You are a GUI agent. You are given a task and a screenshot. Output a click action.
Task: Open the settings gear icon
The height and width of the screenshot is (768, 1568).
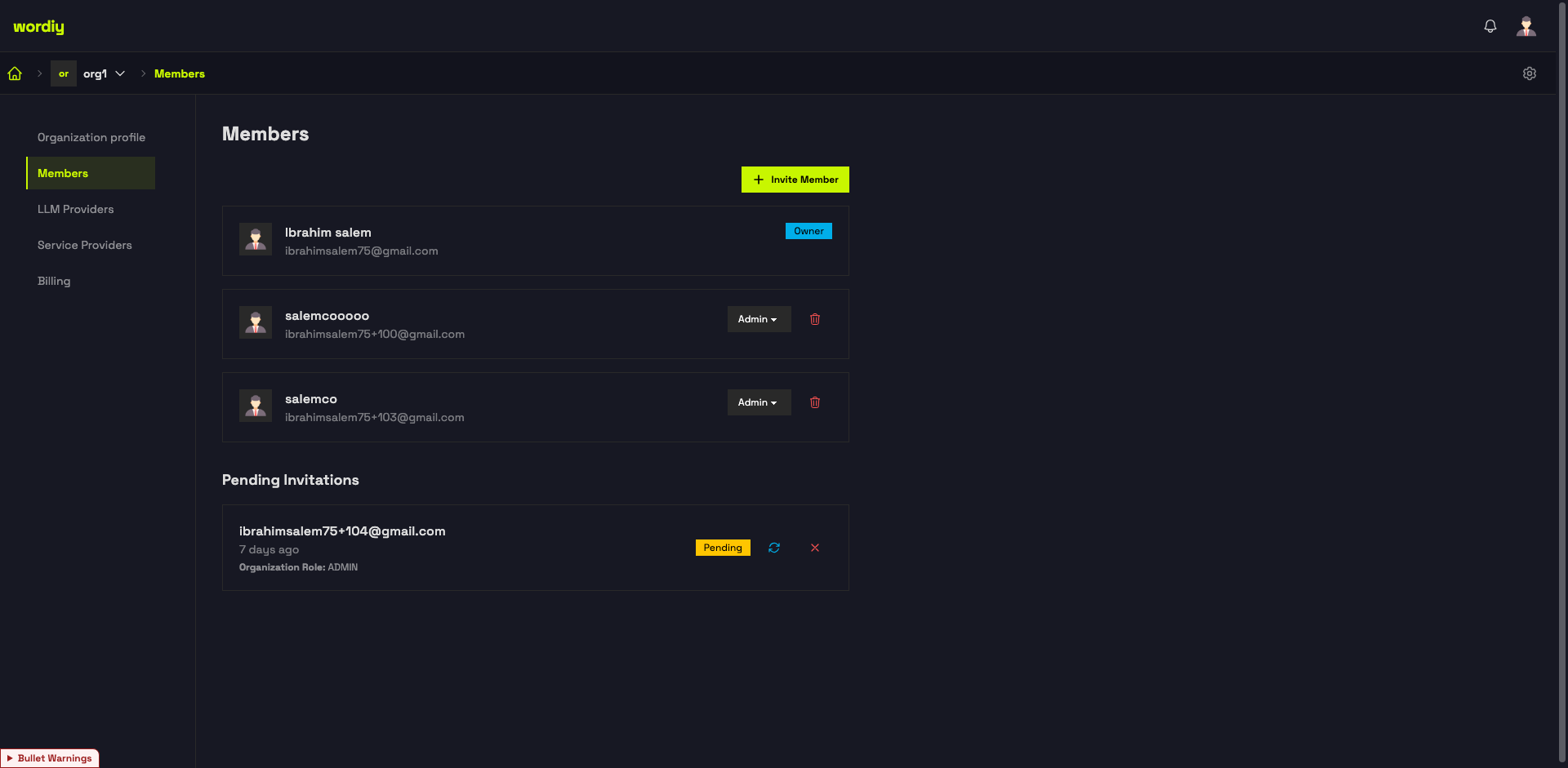pyautogui.click(x=1530, y=73)
